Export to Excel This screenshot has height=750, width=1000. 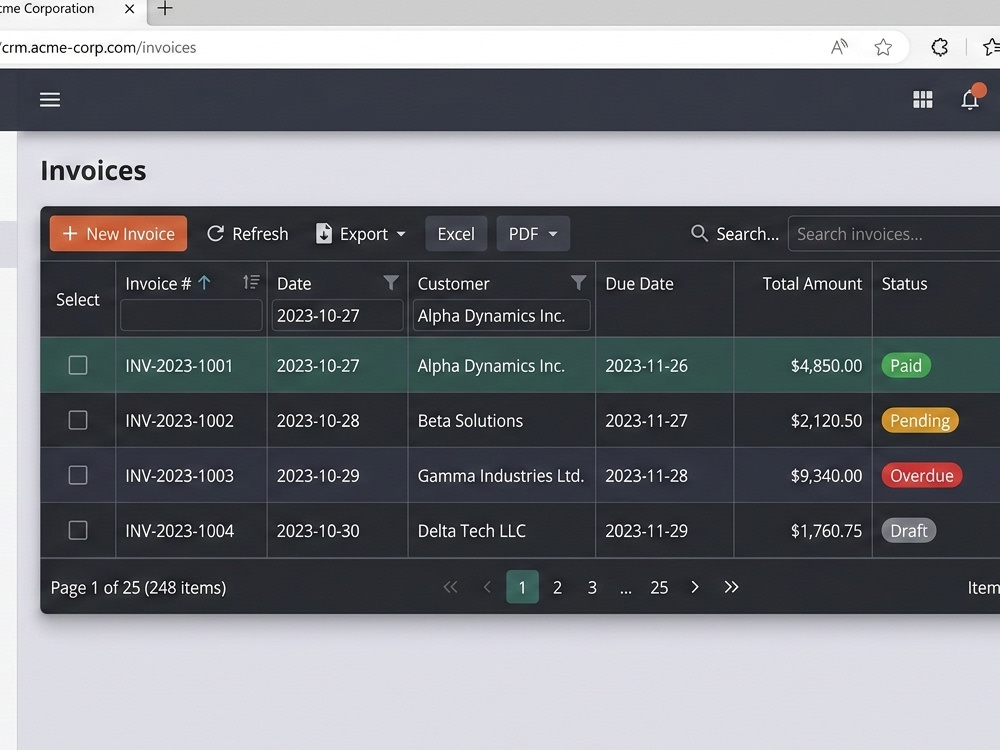[x=456, y=233]
